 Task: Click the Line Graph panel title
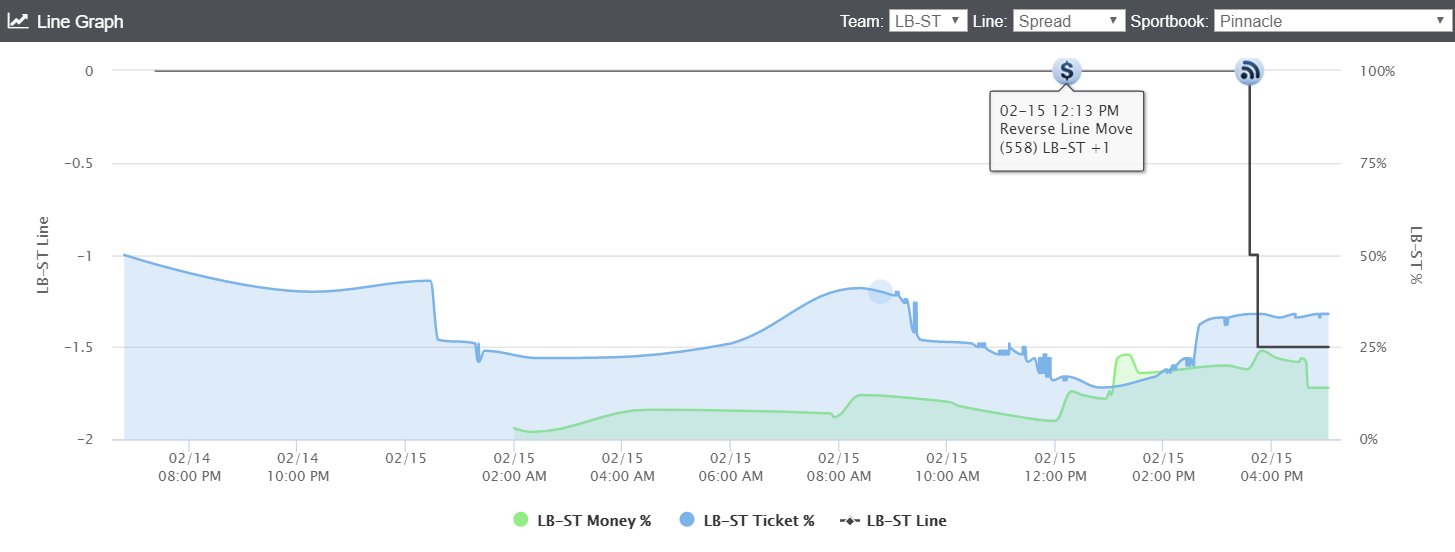click(80, 21)
